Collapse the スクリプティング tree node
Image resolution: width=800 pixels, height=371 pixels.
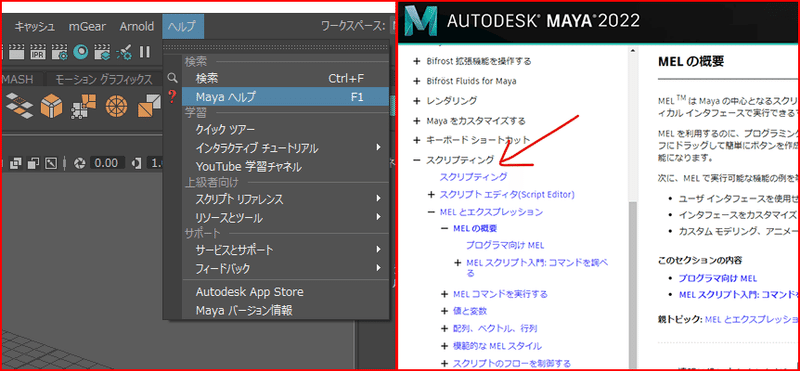point(417,160)
